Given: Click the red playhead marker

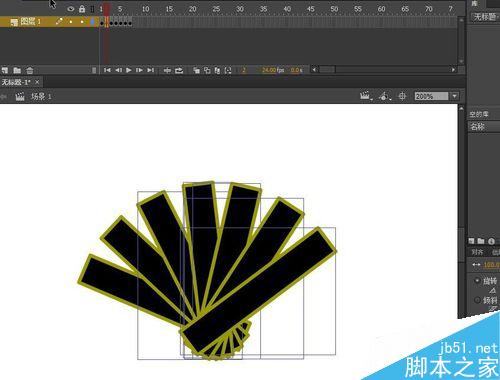Looking at the screenshot, I should [x=107, y=9].
